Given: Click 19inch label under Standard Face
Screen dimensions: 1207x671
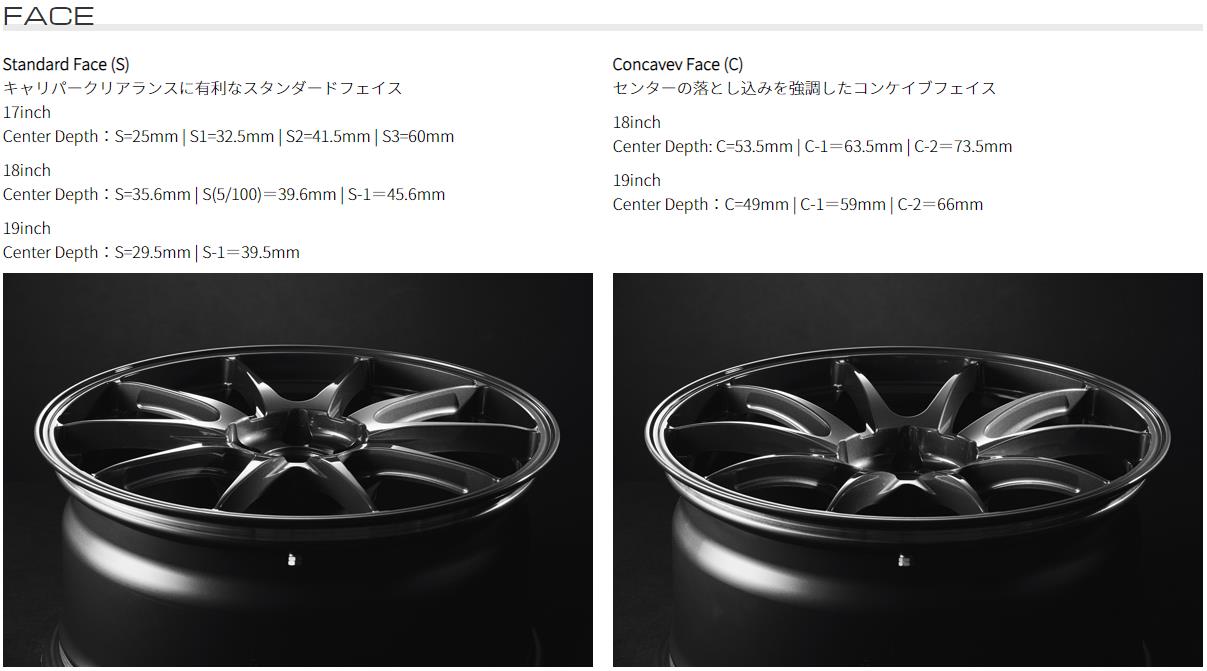Looking at the screenshot, I should coord(27,228).
